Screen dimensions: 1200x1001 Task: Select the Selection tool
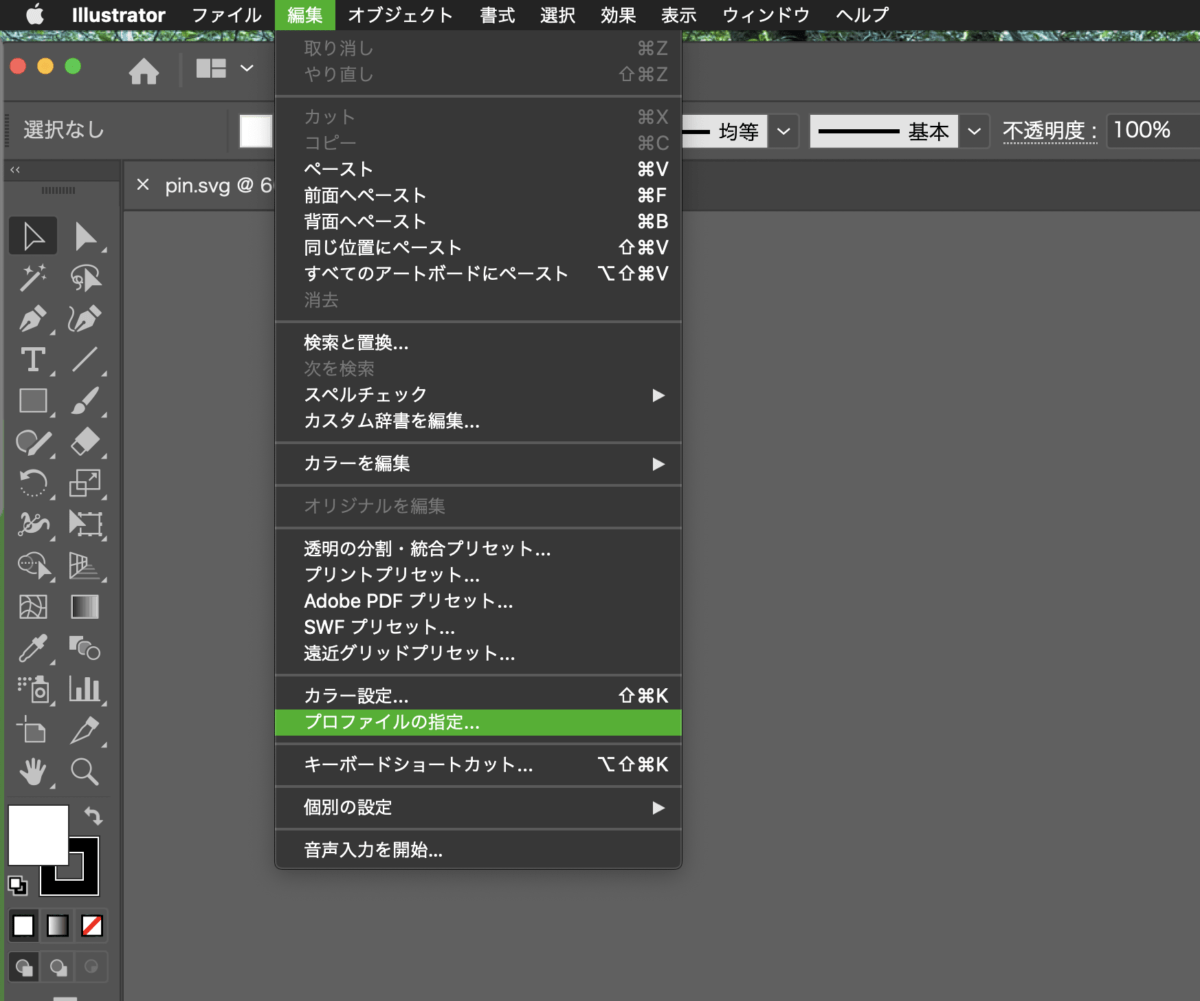[32, 236]
